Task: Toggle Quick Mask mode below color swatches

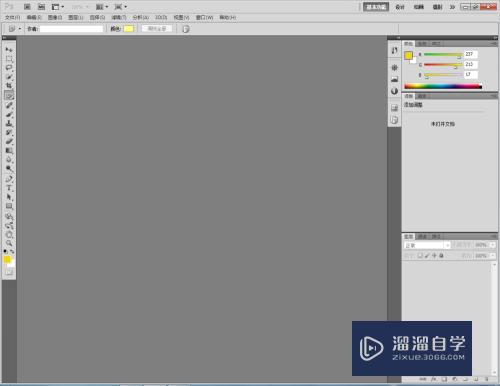Action: point(9,272)
